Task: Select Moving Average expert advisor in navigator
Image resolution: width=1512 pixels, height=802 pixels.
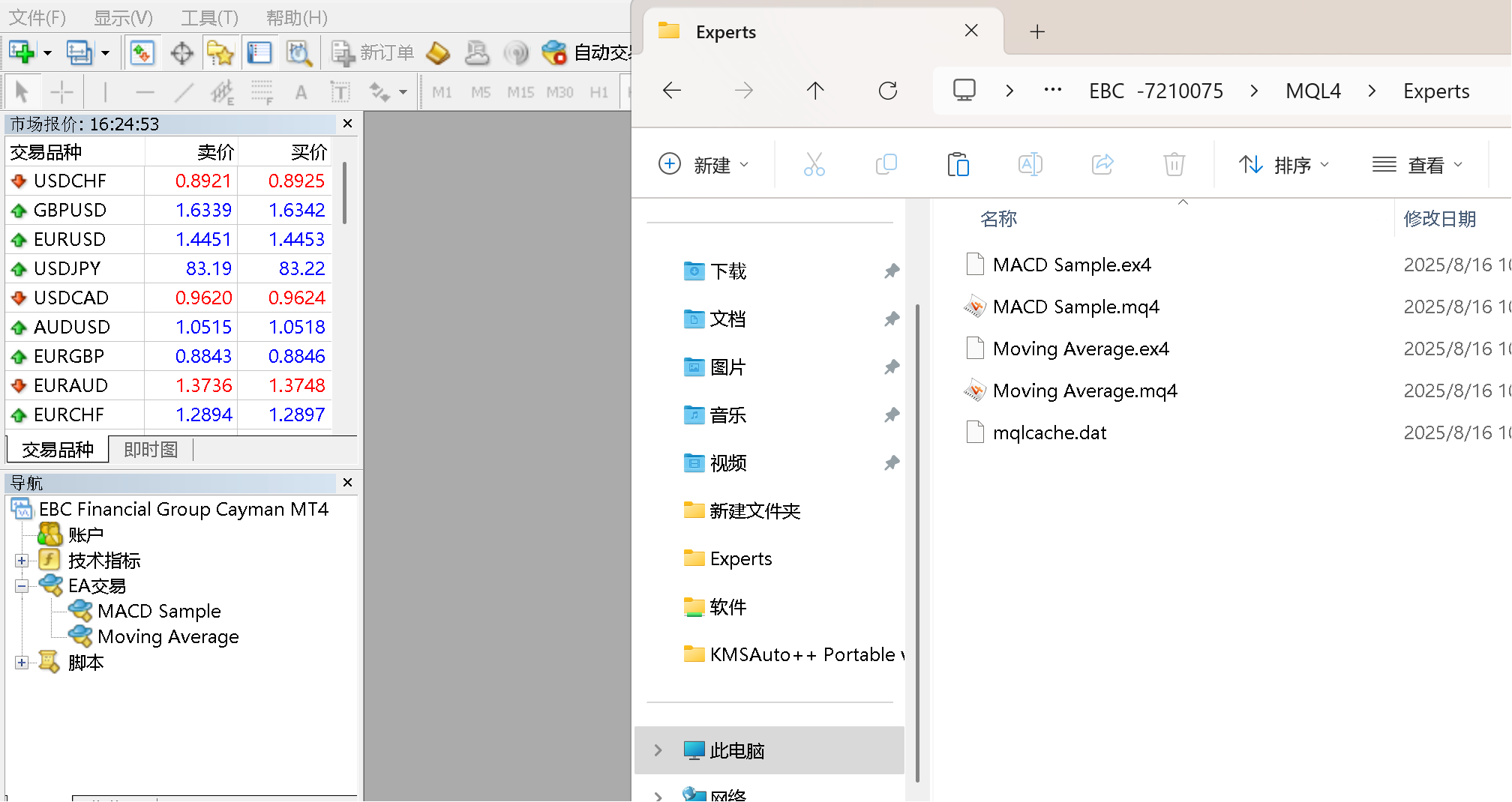Action: click(168, 637)
